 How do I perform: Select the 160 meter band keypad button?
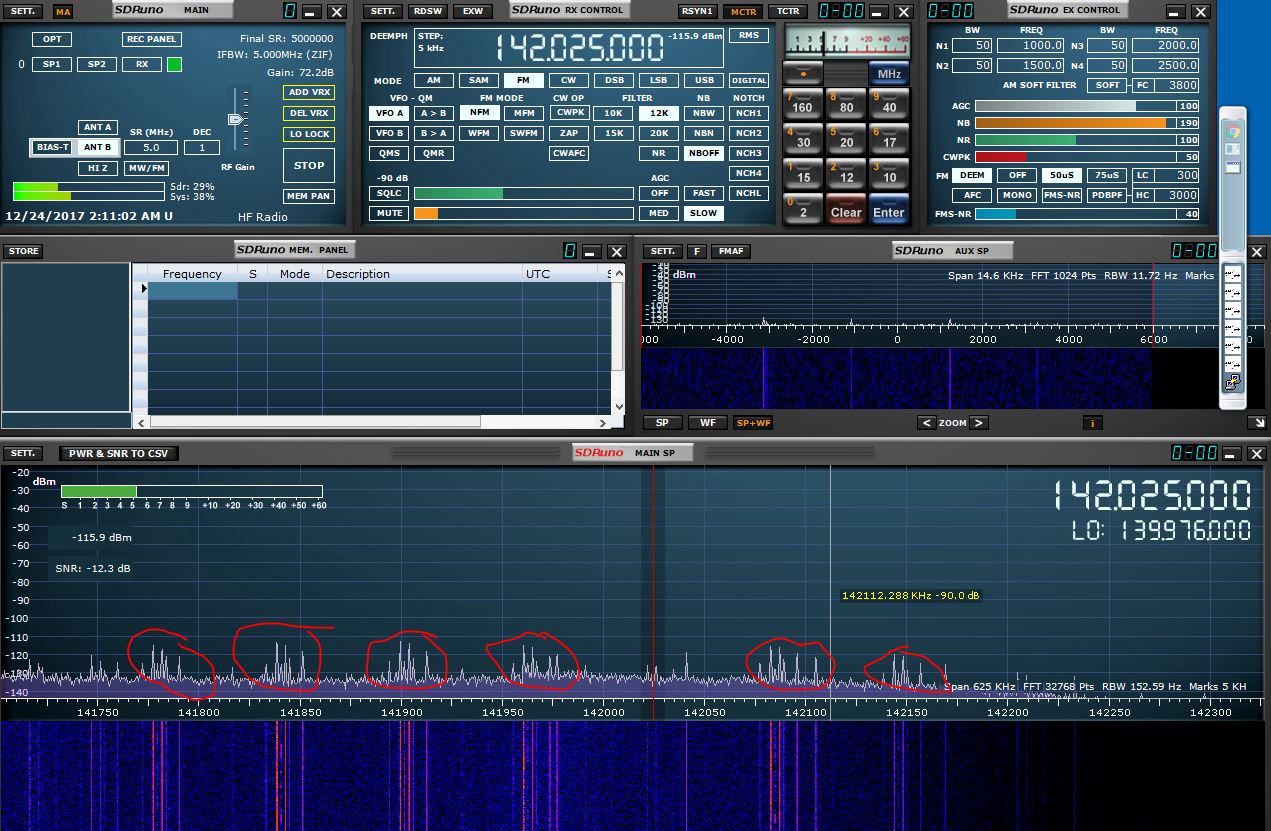802,103
